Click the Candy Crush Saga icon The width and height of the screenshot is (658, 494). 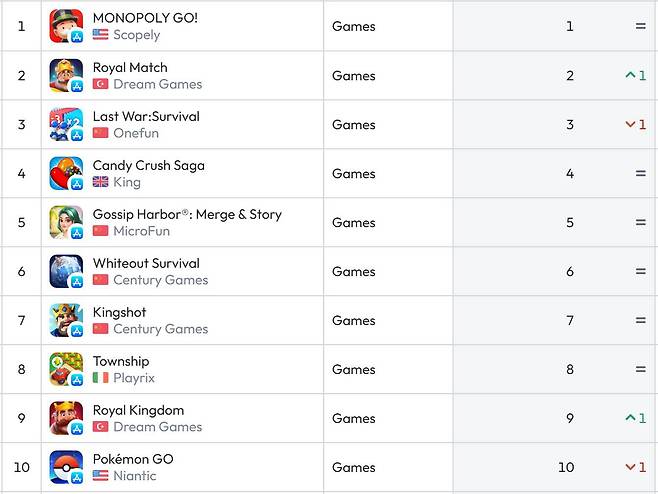[x=66, y=173]
